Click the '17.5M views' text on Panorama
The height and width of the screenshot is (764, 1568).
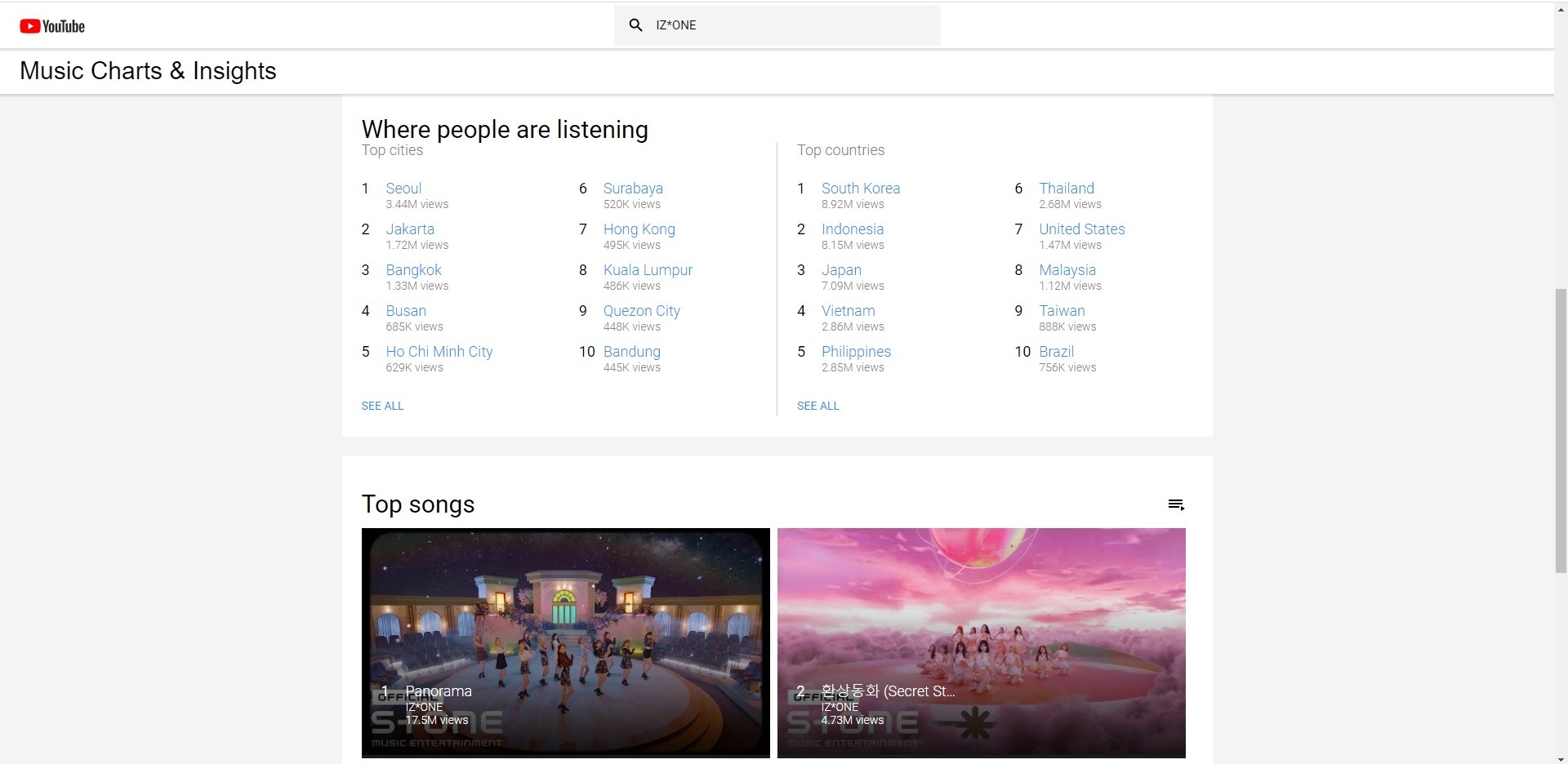pos(437,720)
